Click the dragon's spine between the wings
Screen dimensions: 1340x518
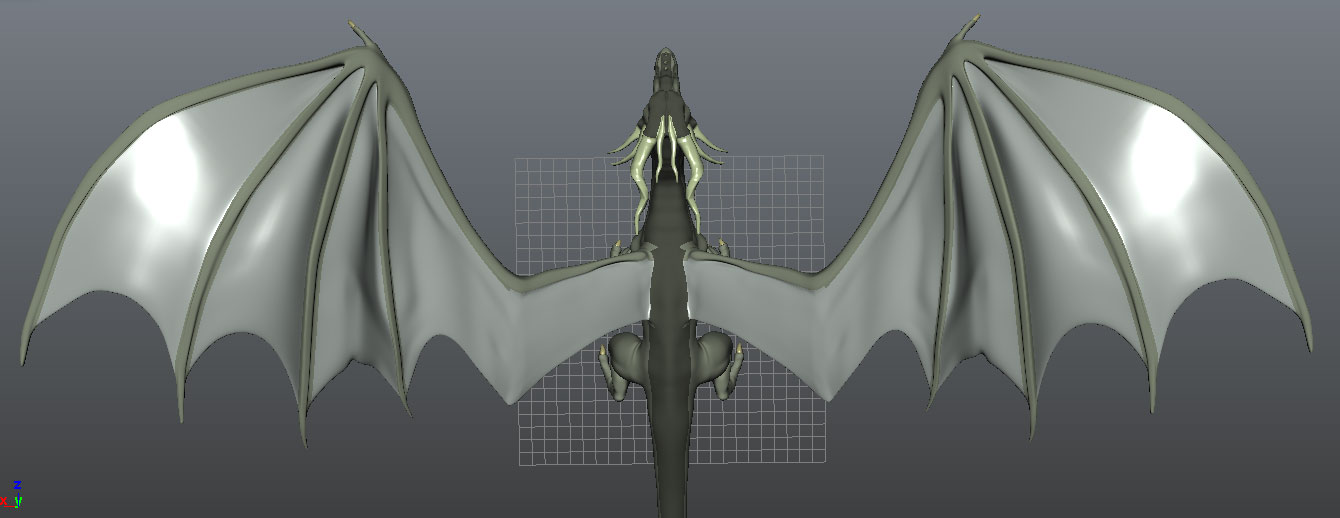(669, 290)
